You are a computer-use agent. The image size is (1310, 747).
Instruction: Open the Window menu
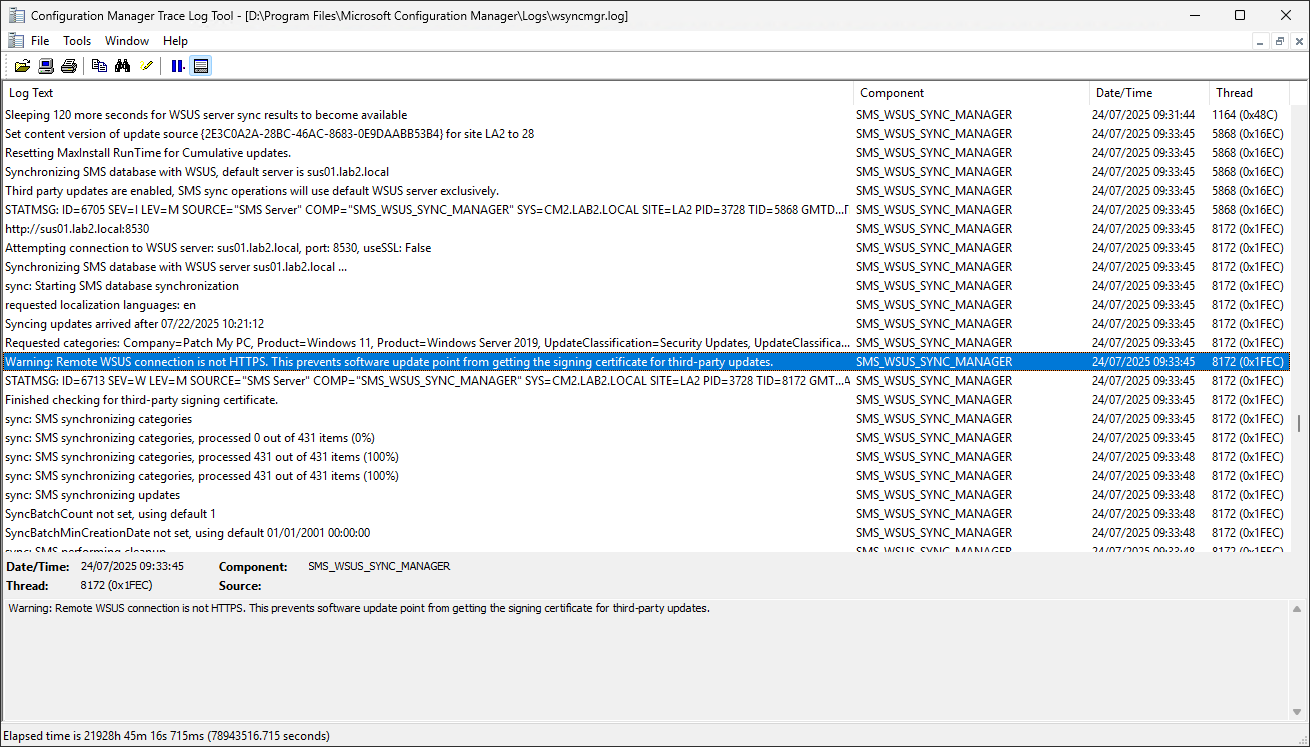127,40
